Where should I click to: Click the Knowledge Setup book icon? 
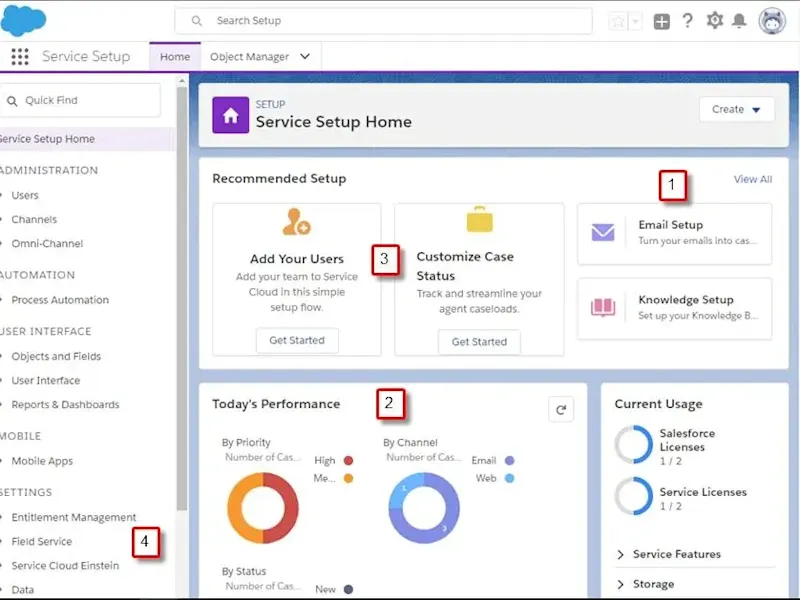point(603,307)
